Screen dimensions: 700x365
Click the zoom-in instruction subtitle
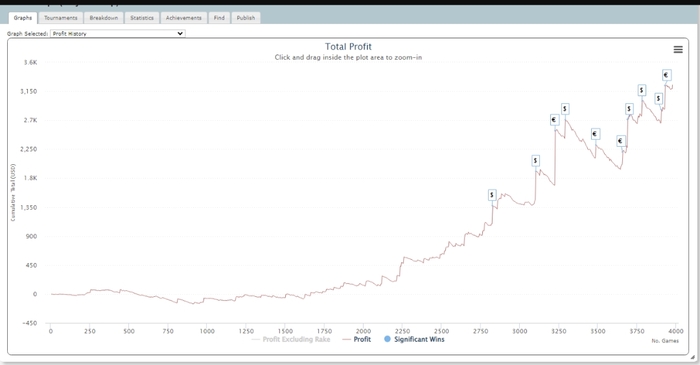point(348,58)
